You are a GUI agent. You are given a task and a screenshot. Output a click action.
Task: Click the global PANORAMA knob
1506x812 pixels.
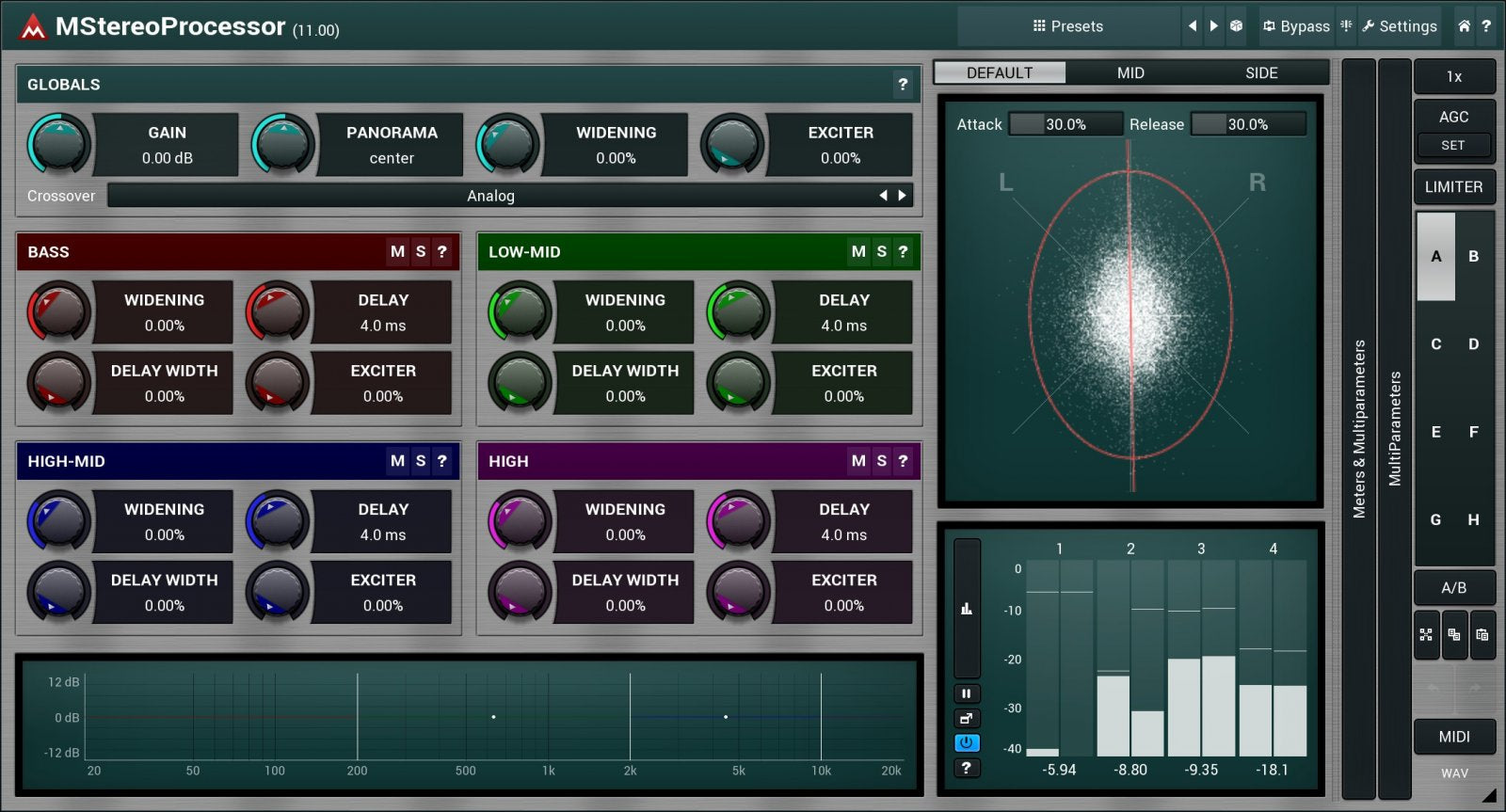[283, 144]
